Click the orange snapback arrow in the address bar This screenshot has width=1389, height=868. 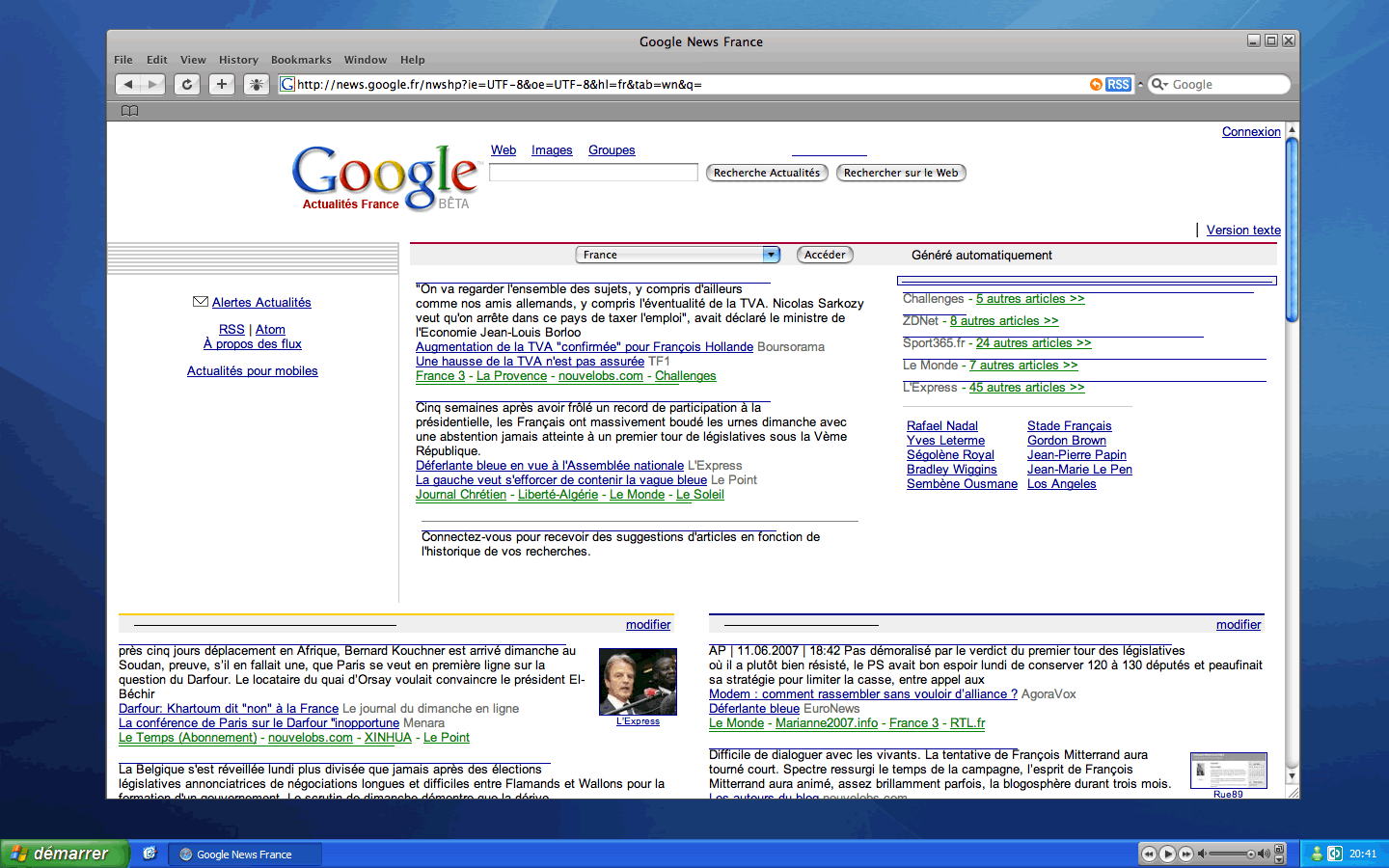coord(1096,84)
